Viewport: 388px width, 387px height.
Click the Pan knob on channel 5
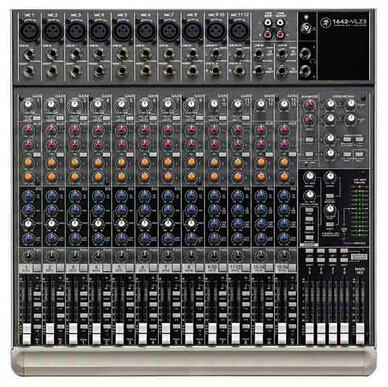pyautogui.click(x=121, y=256)
